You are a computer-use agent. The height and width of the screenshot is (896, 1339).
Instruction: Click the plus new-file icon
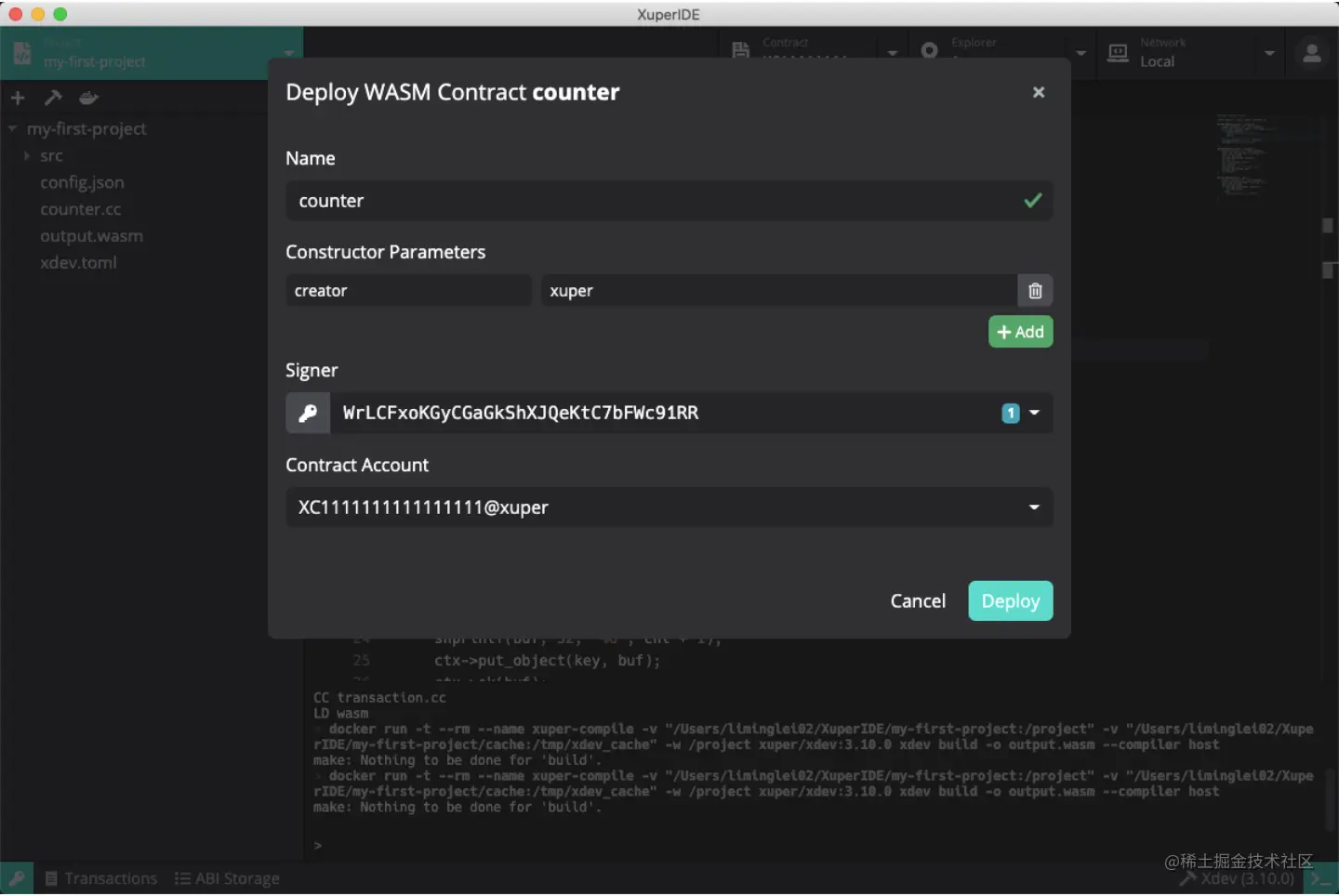18,98
